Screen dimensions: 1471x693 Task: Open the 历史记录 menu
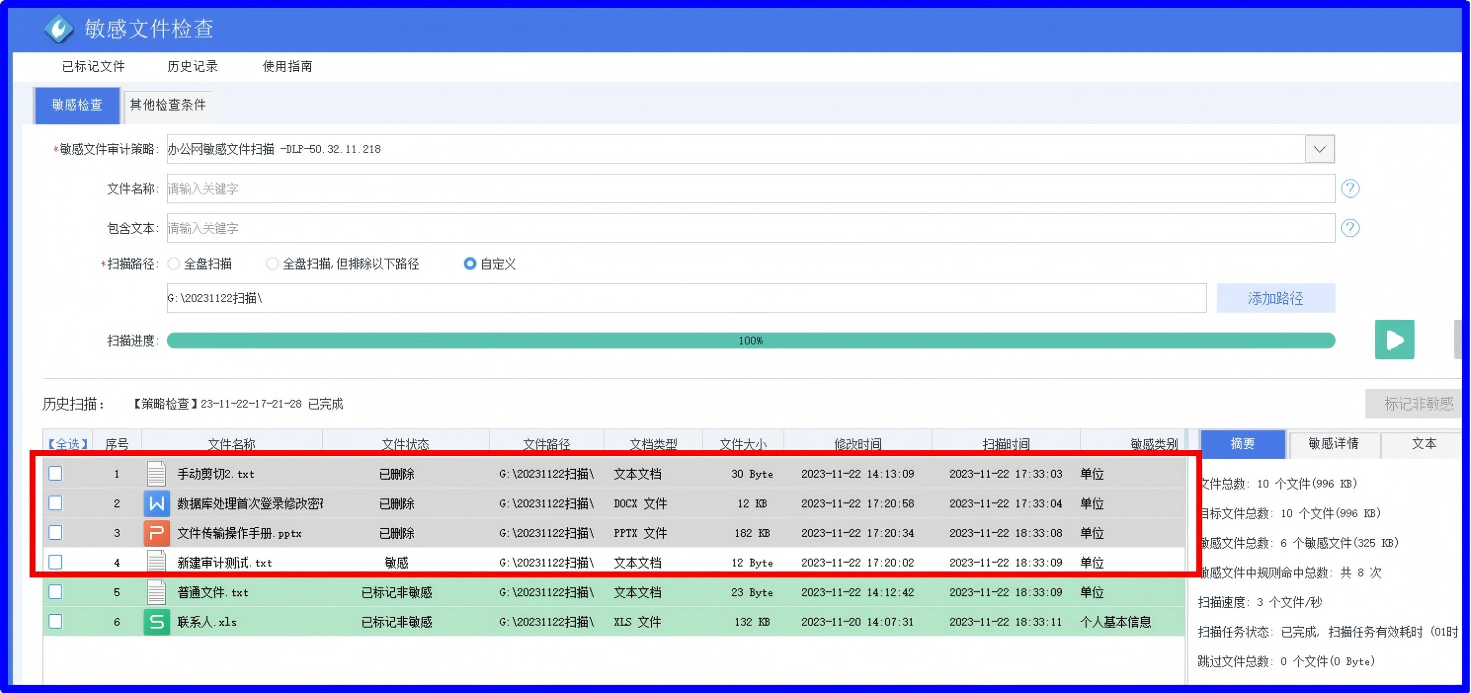193,66
